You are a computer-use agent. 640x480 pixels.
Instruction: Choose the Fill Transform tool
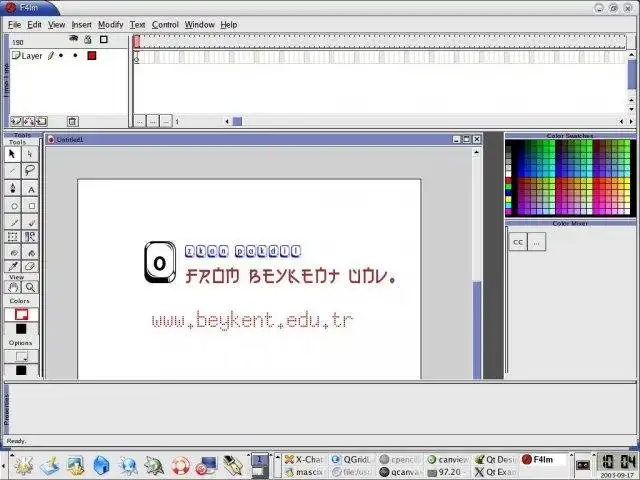tap(30, 237)
